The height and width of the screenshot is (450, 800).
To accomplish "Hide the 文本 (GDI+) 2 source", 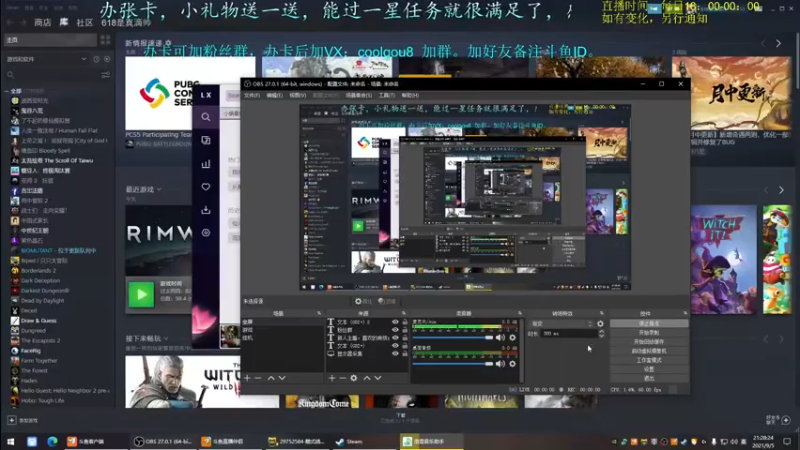I will pos(395,322).
